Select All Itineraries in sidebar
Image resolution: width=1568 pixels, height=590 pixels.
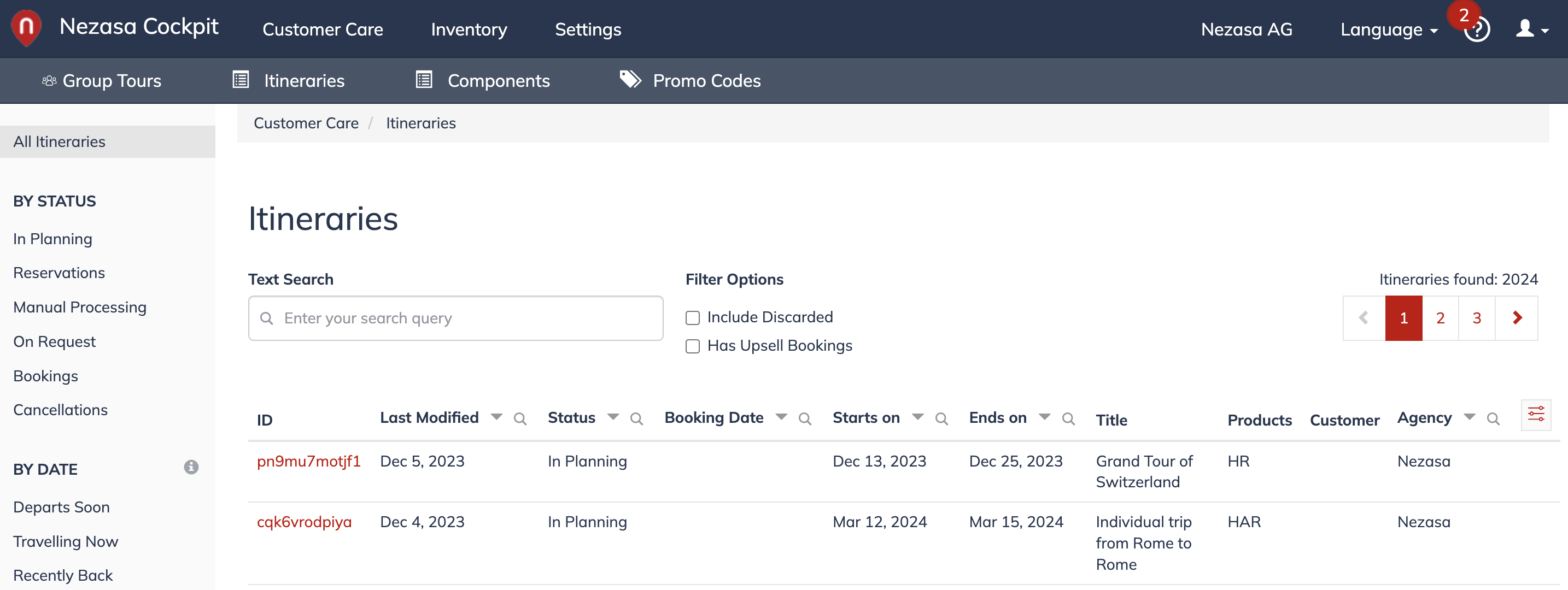[108, 141]
